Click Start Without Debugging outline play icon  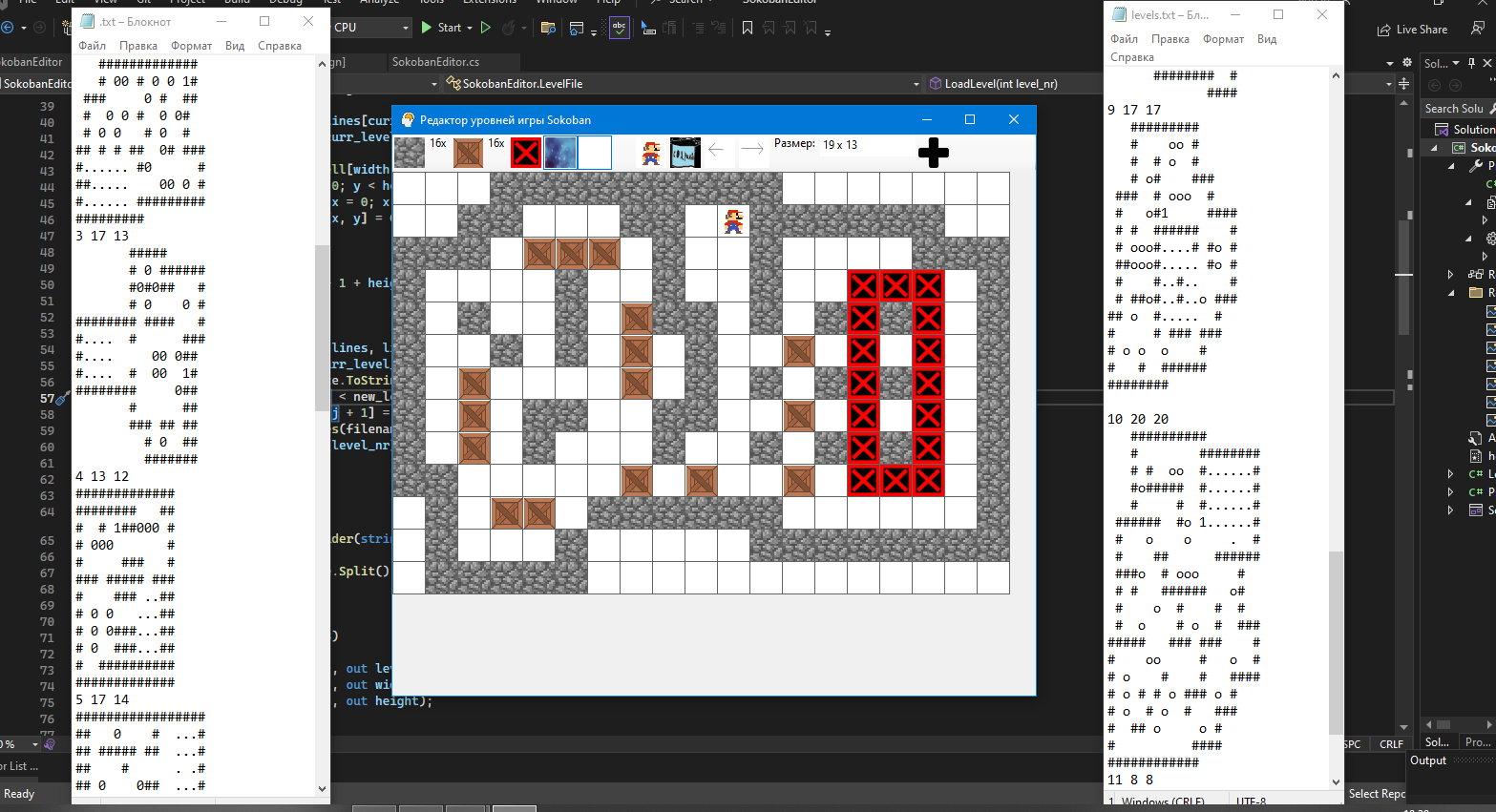tap(486, 28)
